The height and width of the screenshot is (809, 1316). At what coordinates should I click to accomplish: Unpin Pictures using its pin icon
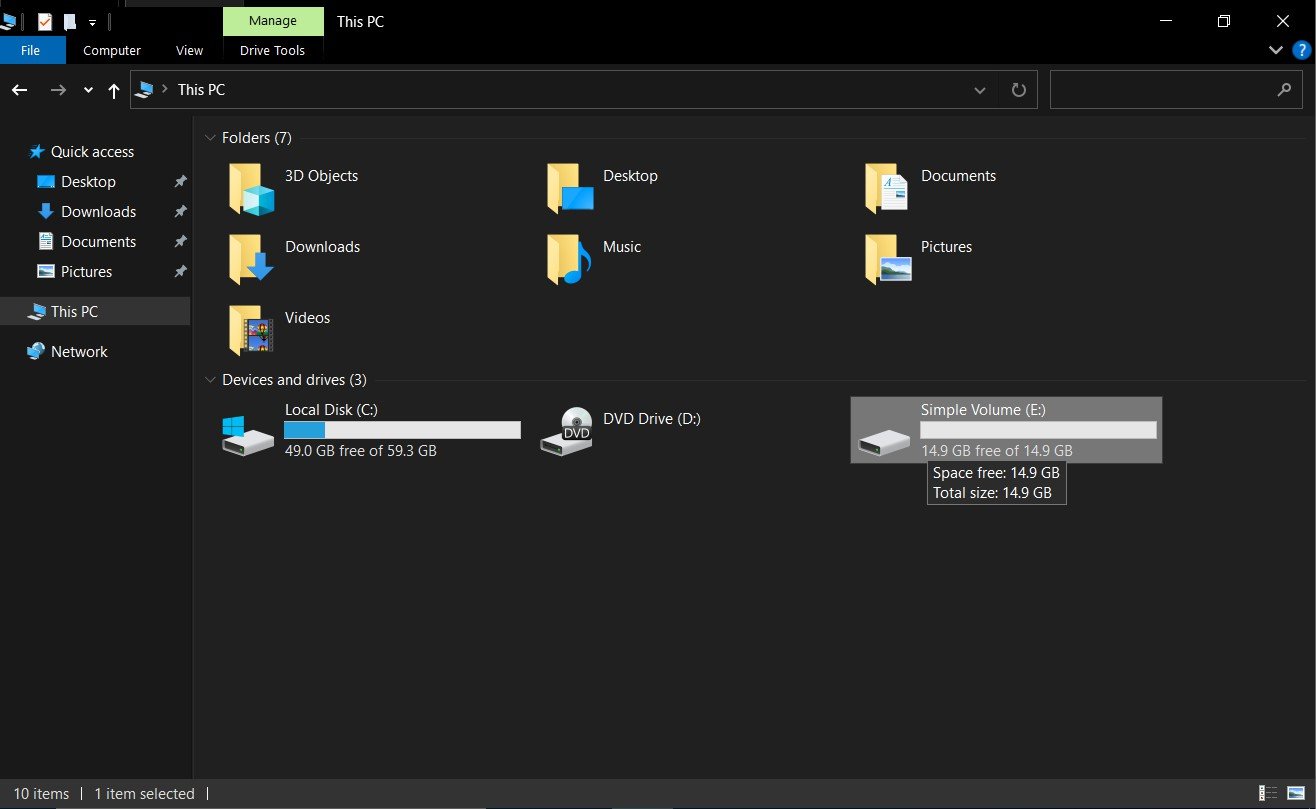tap(180, 272)
